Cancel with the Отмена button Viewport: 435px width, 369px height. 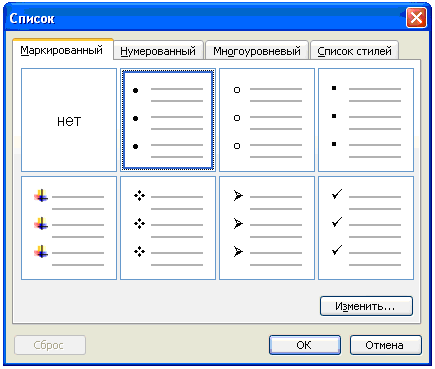point(386,345)
